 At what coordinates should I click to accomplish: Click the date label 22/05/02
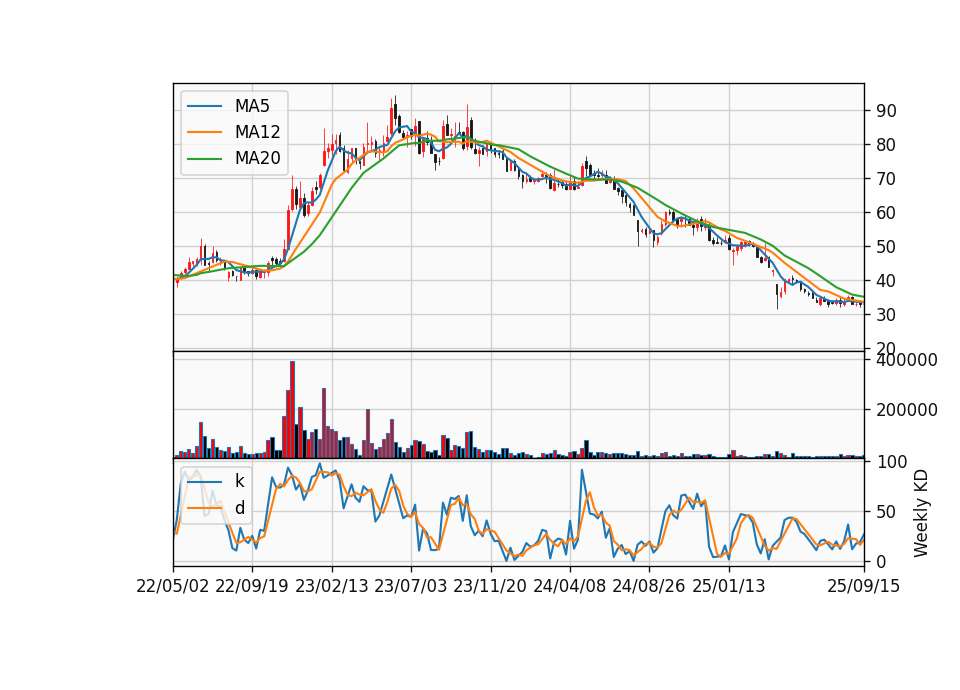(173, 586)
